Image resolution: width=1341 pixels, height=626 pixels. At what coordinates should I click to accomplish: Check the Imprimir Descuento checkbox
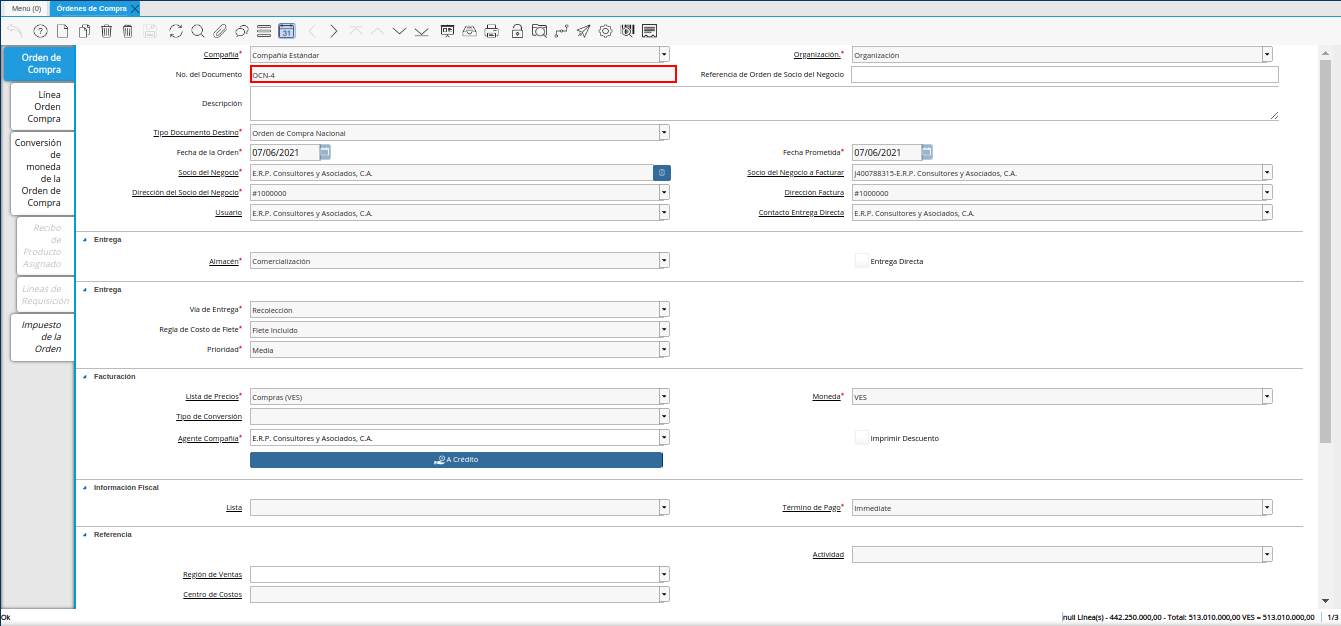tap(861, 438)
